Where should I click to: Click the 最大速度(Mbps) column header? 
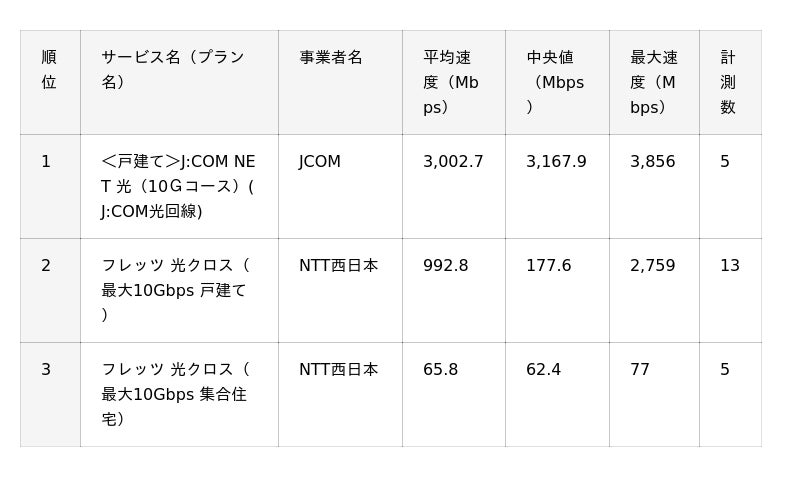[x=654, y=82]
